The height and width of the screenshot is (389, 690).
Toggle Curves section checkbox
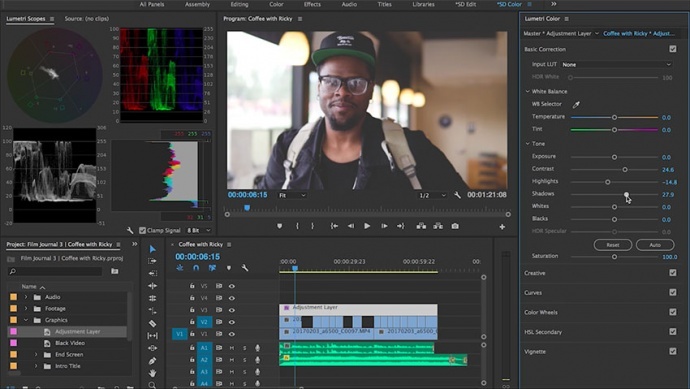pyautogui.click(x=673, y=292)
